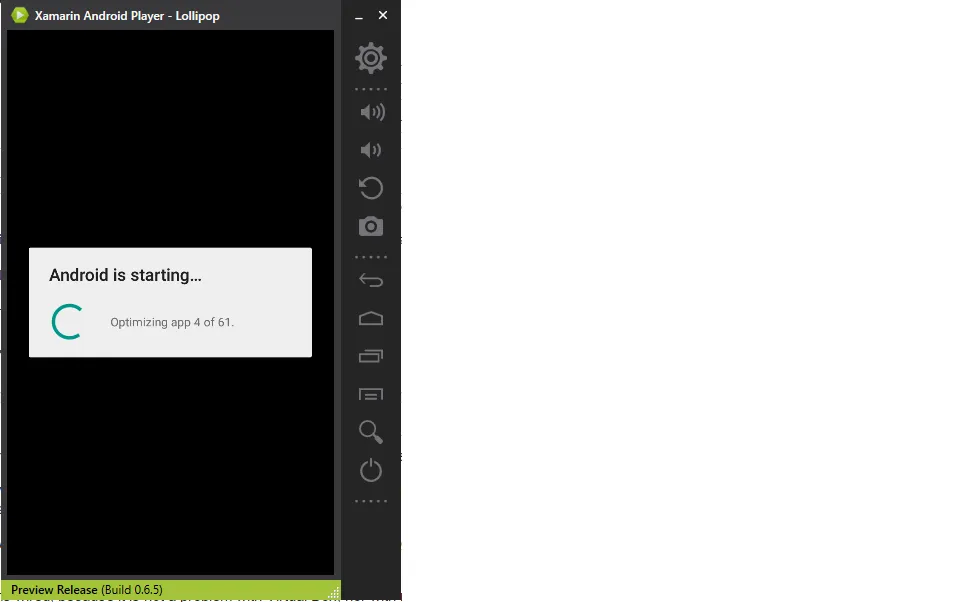Minimize the Xamarin Android Player window
The image size is (960, 602).
tap(359, 16)
